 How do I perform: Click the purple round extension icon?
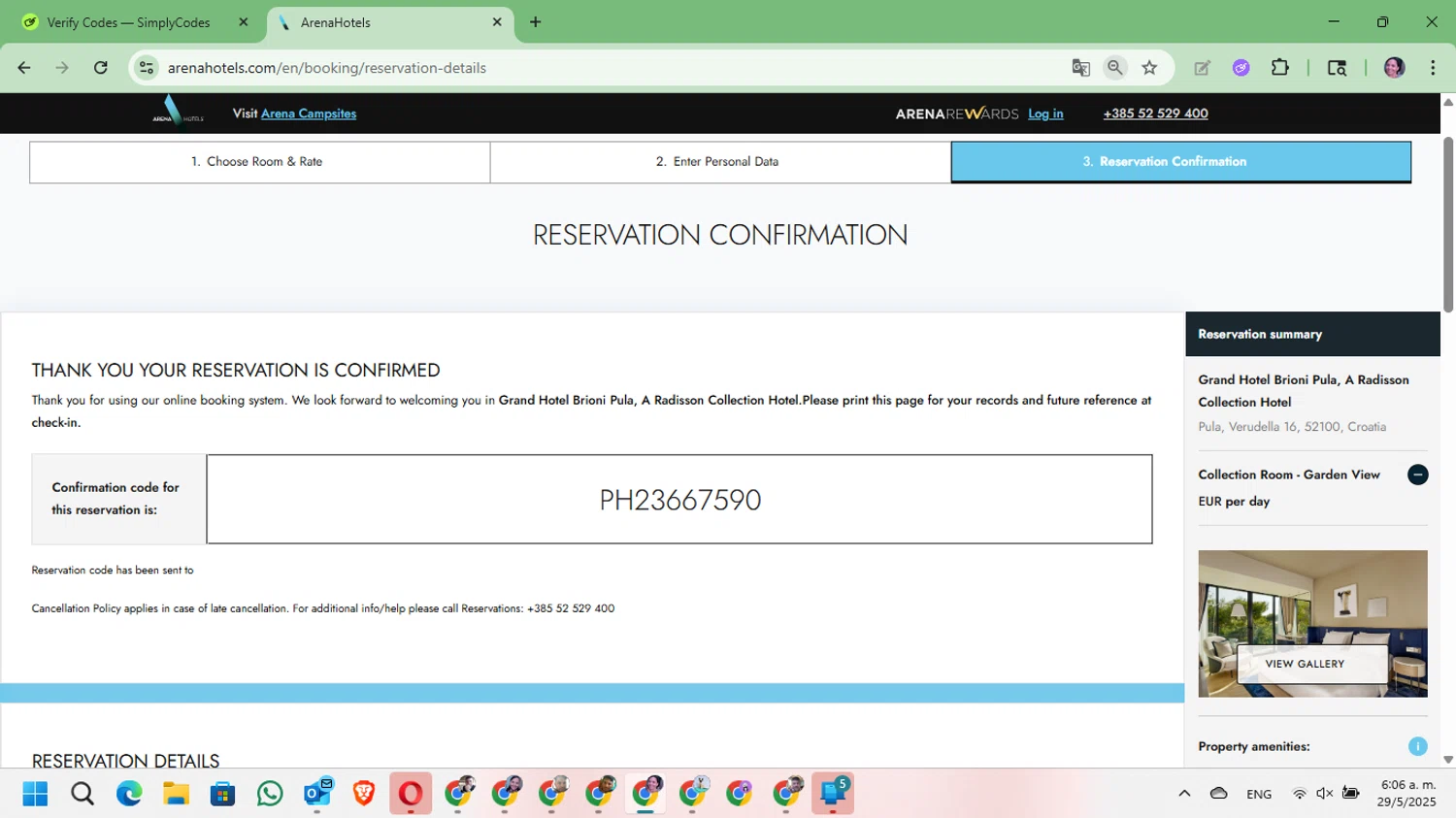point(1241,68)
